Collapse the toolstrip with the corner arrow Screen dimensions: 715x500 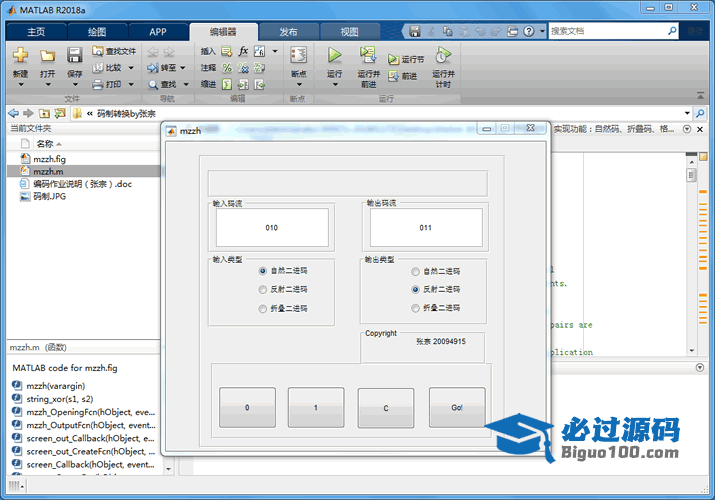point(700,95)
